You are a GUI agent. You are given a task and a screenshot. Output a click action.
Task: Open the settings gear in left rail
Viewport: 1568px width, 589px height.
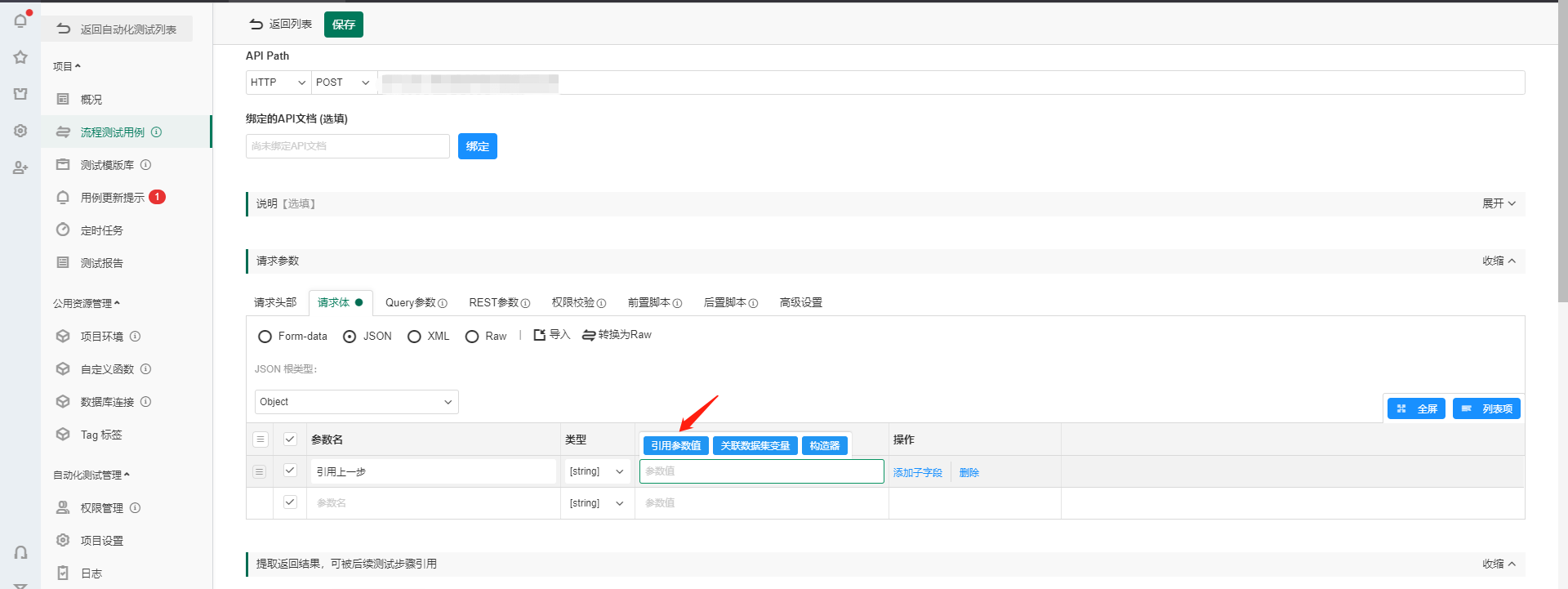(x=20, y=131)
